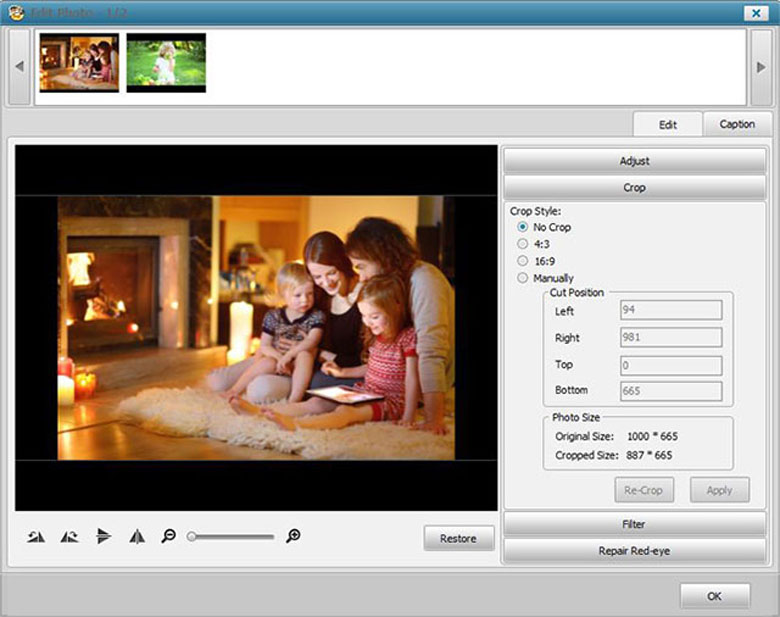This screenshot has width=780, height=617.
Task: Expand the Repair Red-eye section
Action: pos(635,551)
